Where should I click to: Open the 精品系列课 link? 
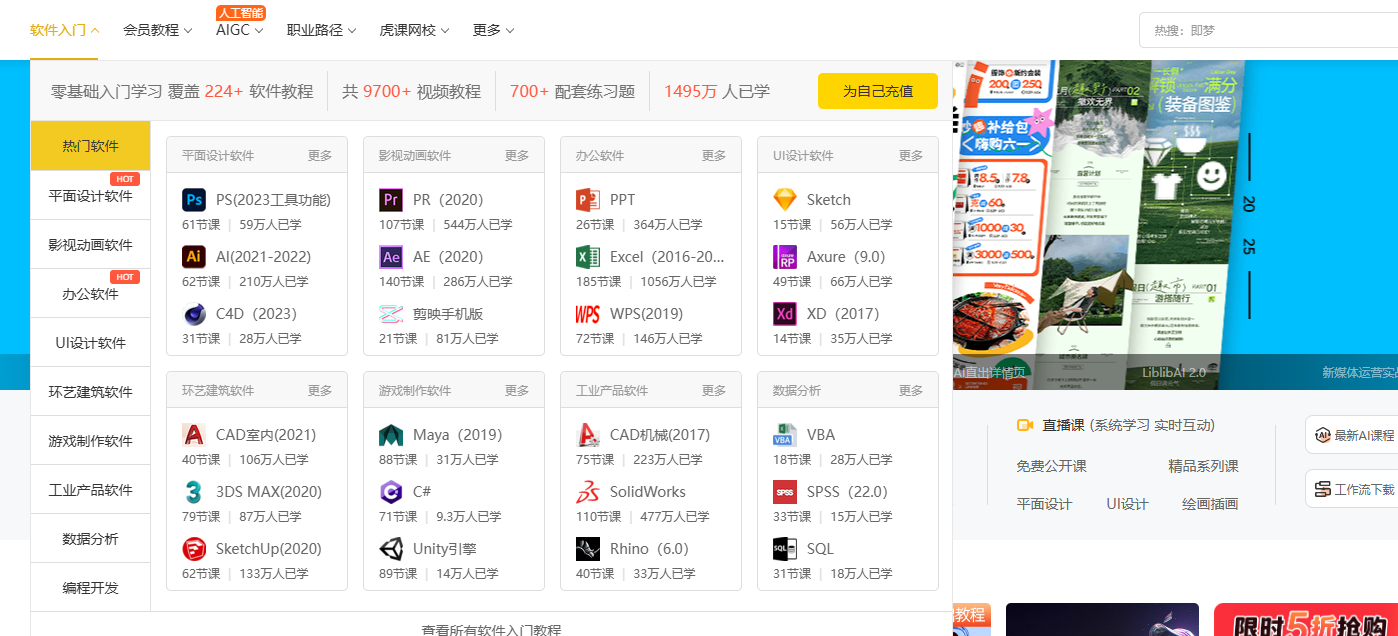pyautogui.click(x=1203, y=466)
